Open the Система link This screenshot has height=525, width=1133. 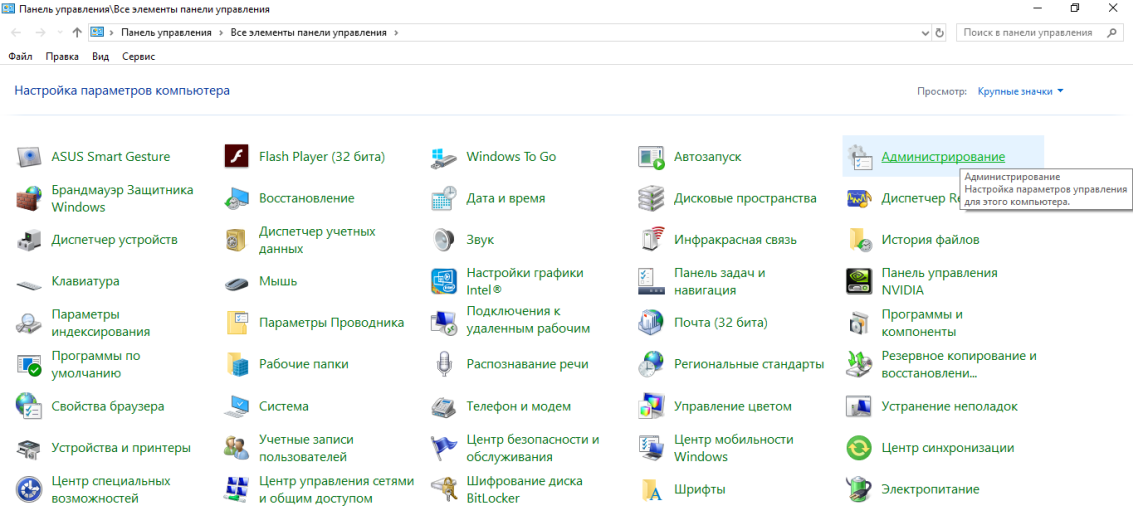(x=283, y=406)
